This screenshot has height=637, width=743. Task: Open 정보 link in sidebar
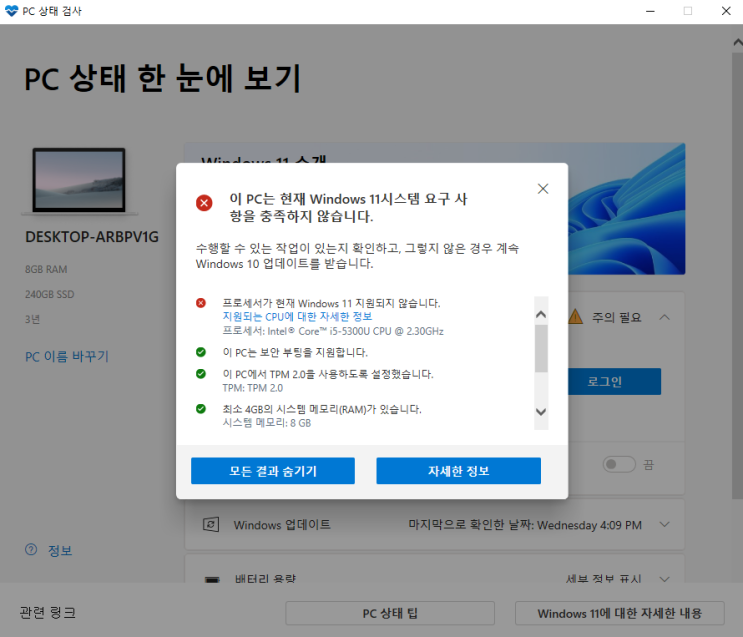click(60, 551)
